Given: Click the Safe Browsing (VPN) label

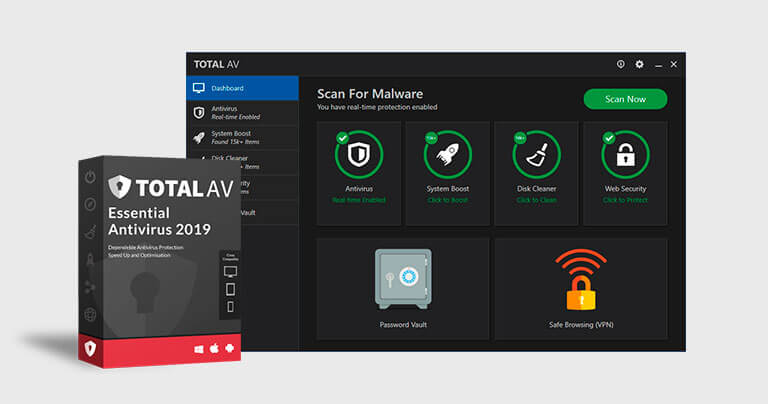Looking at the screenshot, I should pyautogui.click(x=581, y=325).
